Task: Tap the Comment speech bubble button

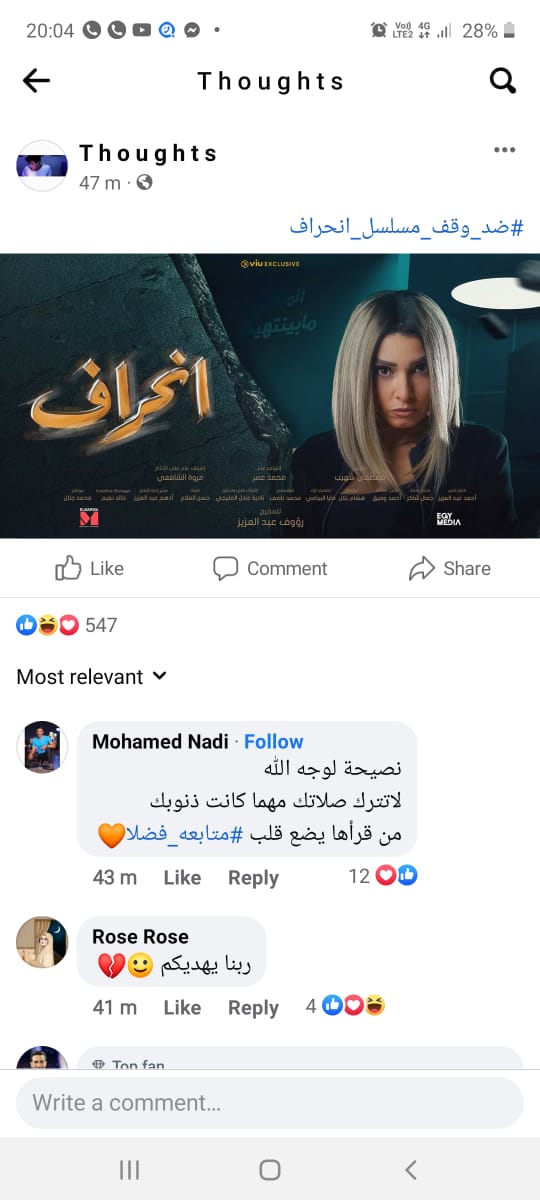Action: tap(270, 568)
